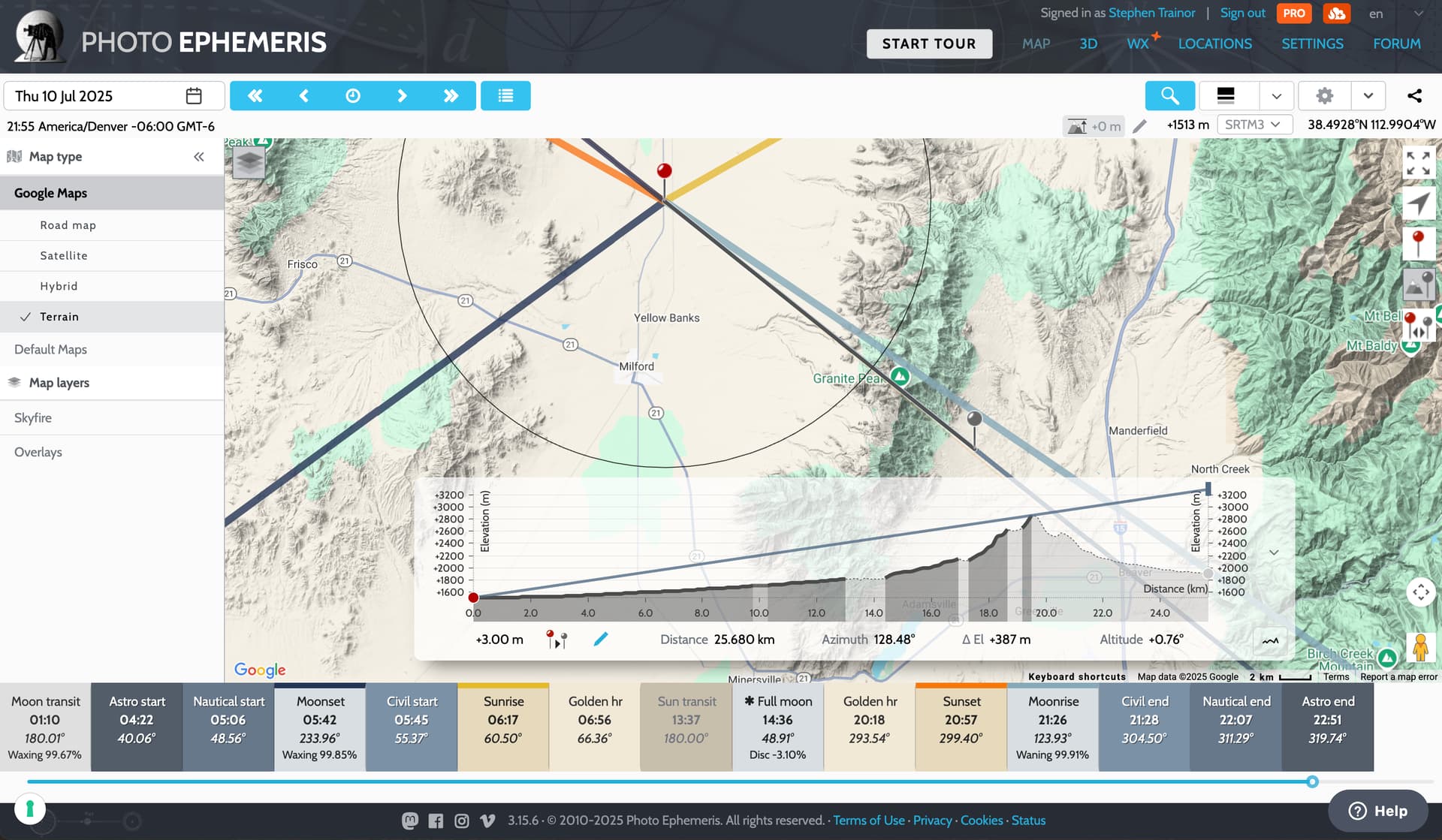Select the Street View pegman

1419,647
